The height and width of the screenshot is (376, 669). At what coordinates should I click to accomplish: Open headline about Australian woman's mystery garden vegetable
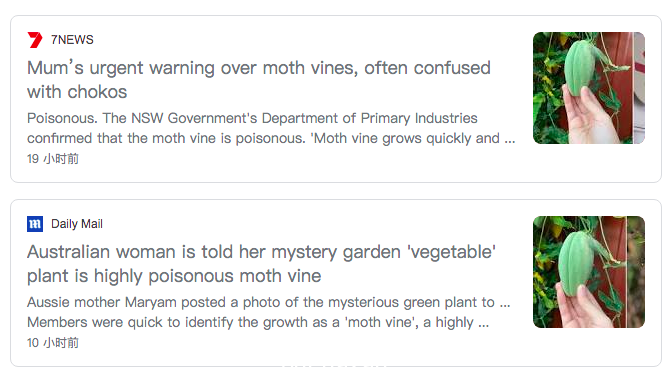tap(262, 264)
